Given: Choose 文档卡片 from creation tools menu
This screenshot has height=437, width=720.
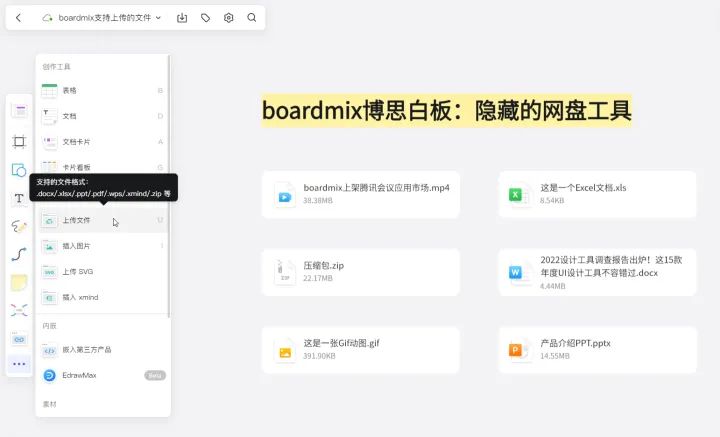Looking at the screenshot, I should (103, 142).
